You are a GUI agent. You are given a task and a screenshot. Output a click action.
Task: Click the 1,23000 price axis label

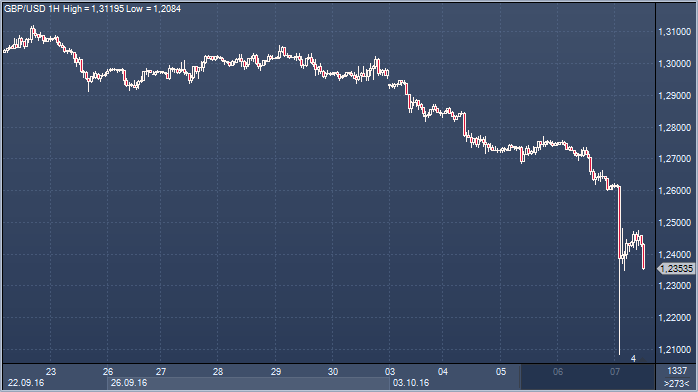click(x=674, y=286)
